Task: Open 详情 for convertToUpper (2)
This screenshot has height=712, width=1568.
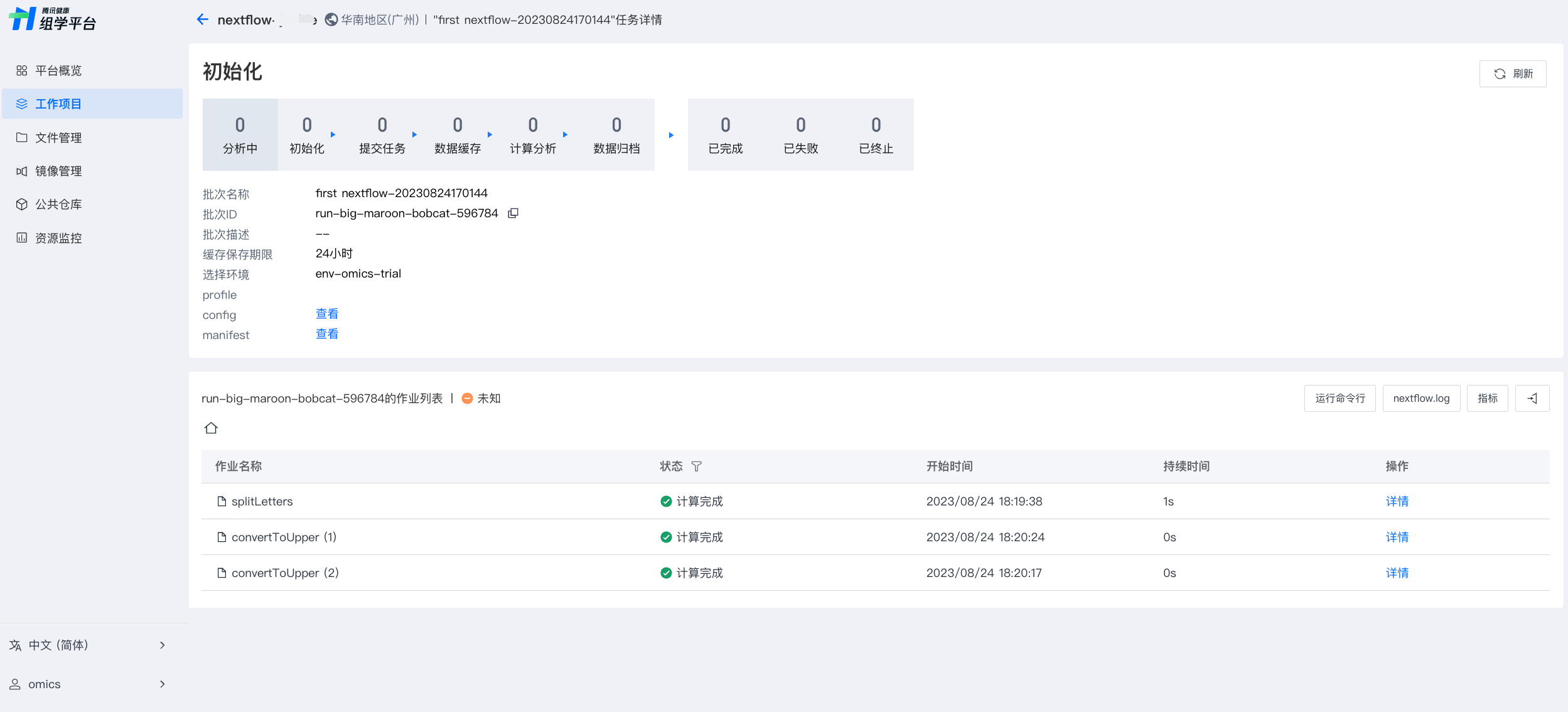Action: (x=1397, y=573)
